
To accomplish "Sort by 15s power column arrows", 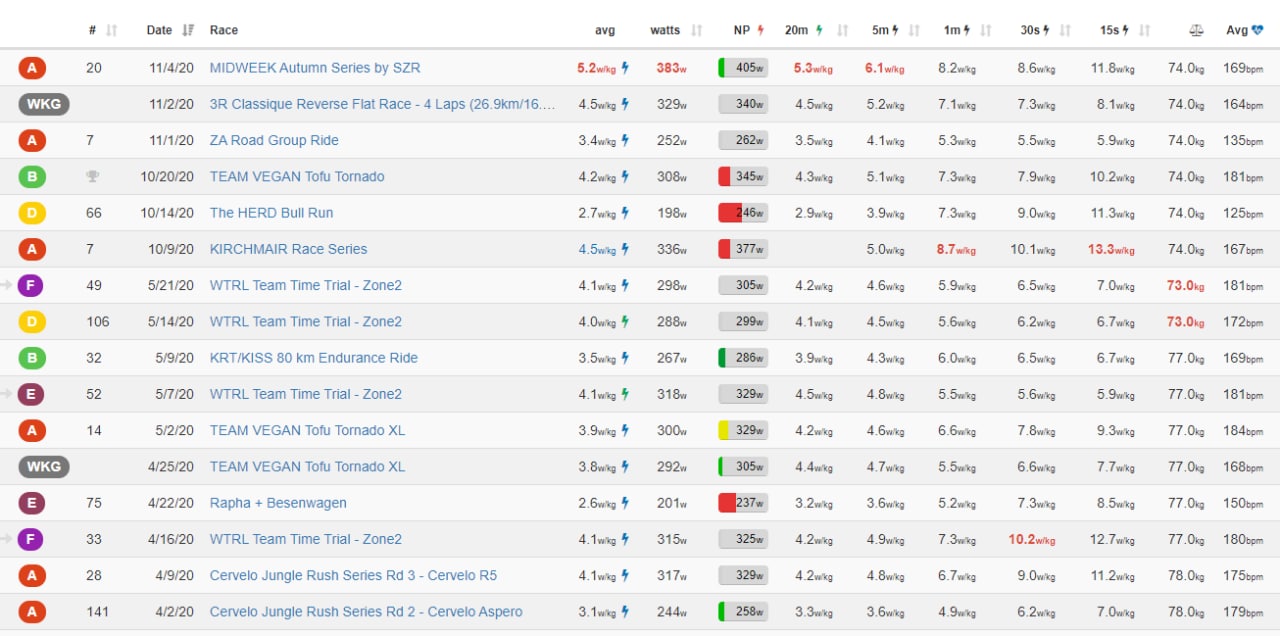I will (x=1144, y=30).
